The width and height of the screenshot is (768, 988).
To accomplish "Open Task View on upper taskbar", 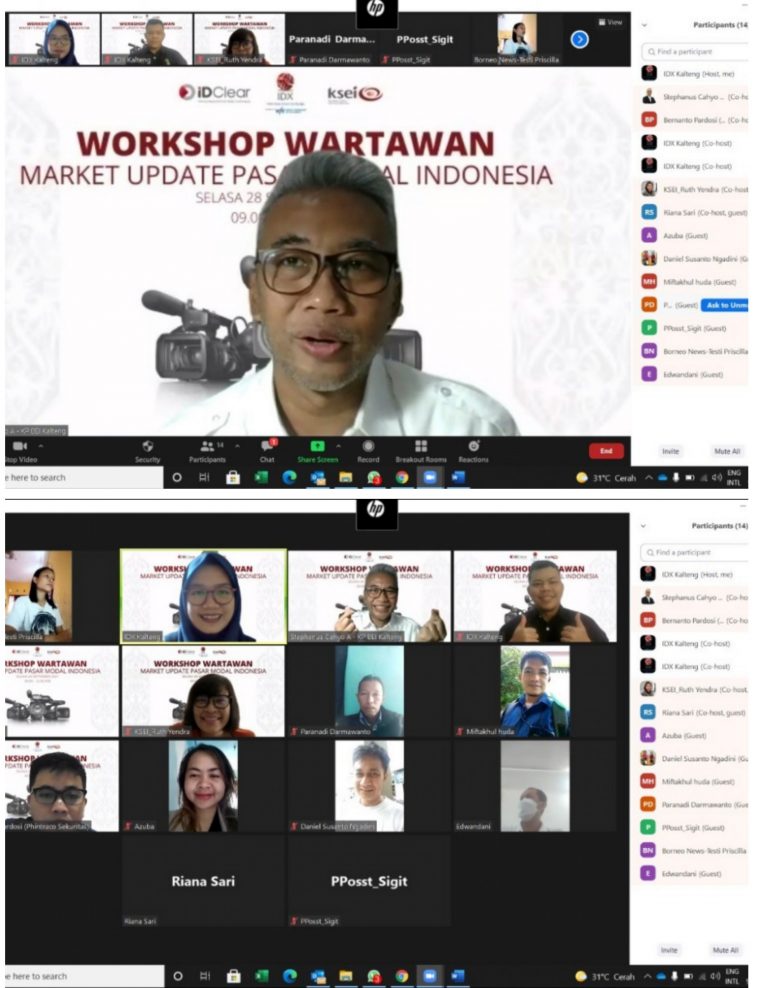I will pos(204,478).
